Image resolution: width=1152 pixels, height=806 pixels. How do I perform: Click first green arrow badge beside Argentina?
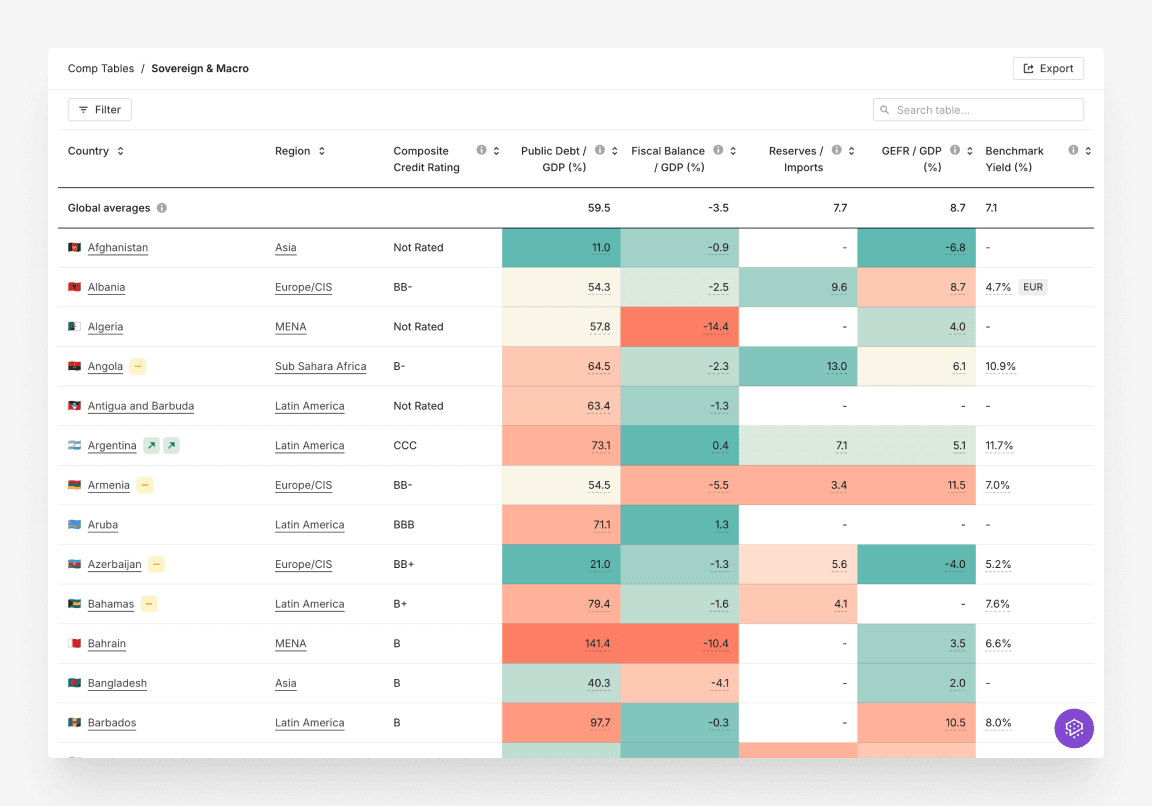[x=151, y=445]
